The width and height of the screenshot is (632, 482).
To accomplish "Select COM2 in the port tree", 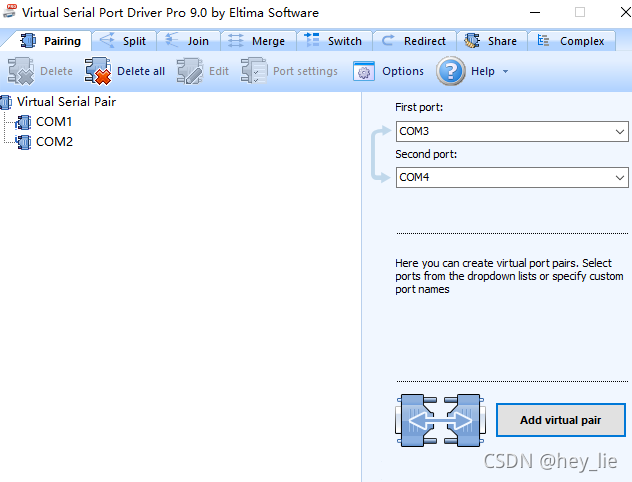I will (x=54, y=142).
